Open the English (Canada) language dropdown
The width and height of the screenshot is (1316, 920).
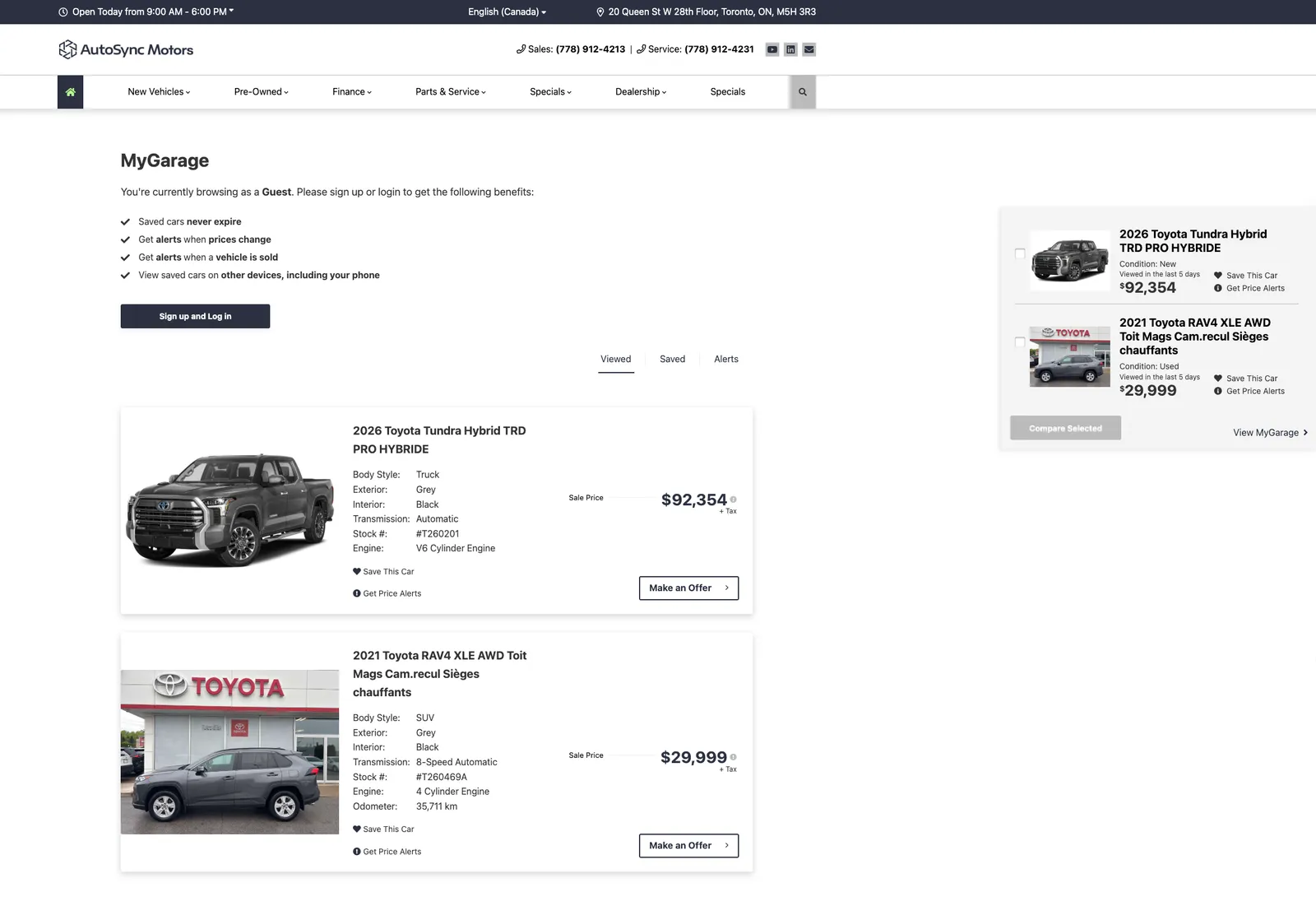507,12
